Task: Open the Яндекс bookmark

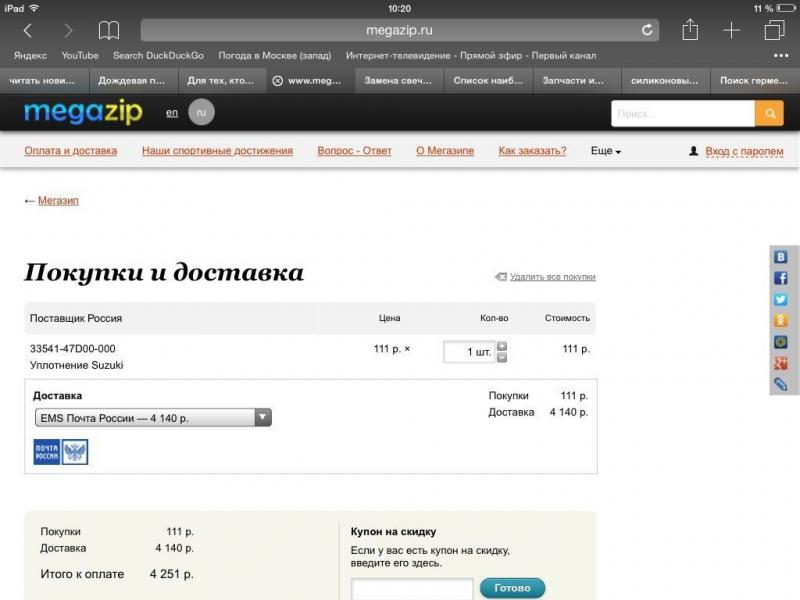Action: [x=30, y=55]
